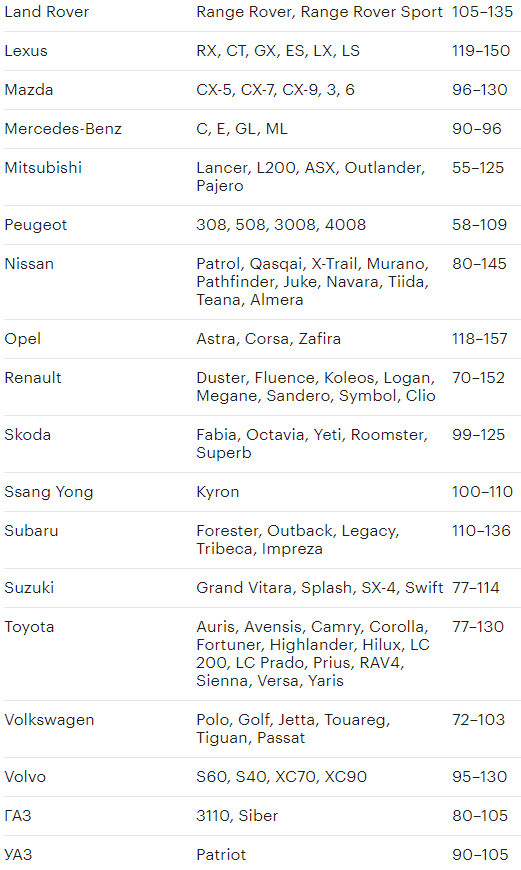521x870 pixels.
Task: Select the Volkswagen models list
Action: tap(294, 729)
